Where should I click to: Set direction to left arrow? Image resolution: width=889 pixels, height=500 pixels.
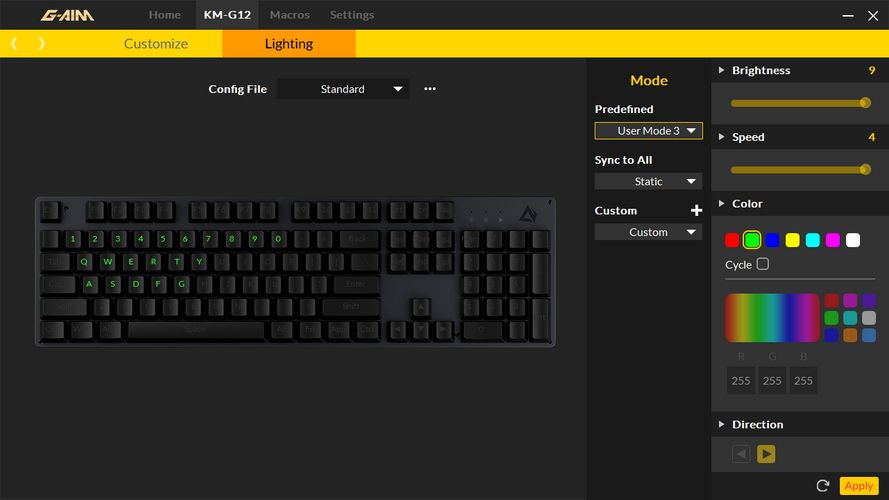tap(741, 454)
